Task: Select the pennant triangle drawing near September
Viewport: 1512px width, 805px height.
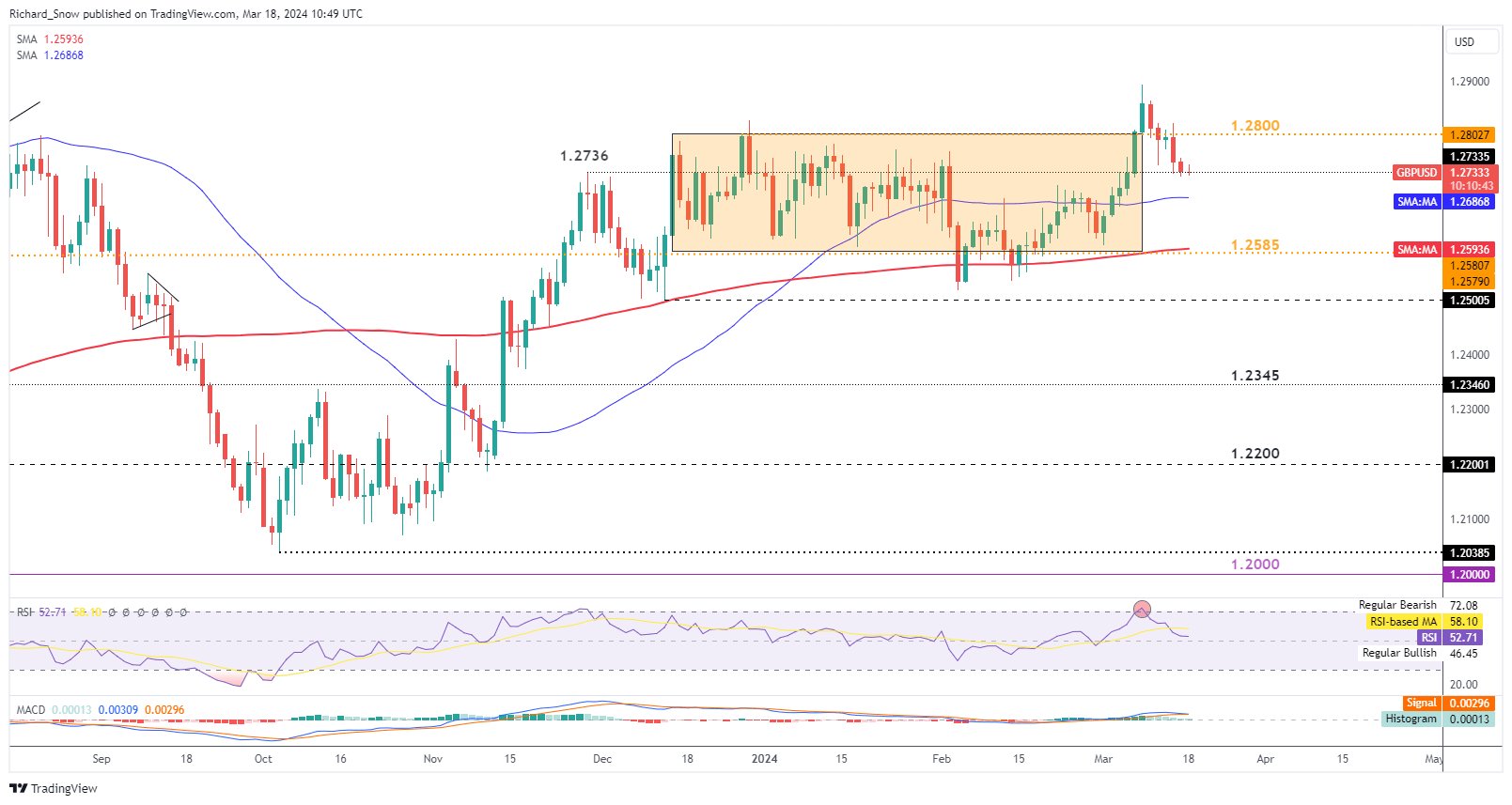Action: 155,302
